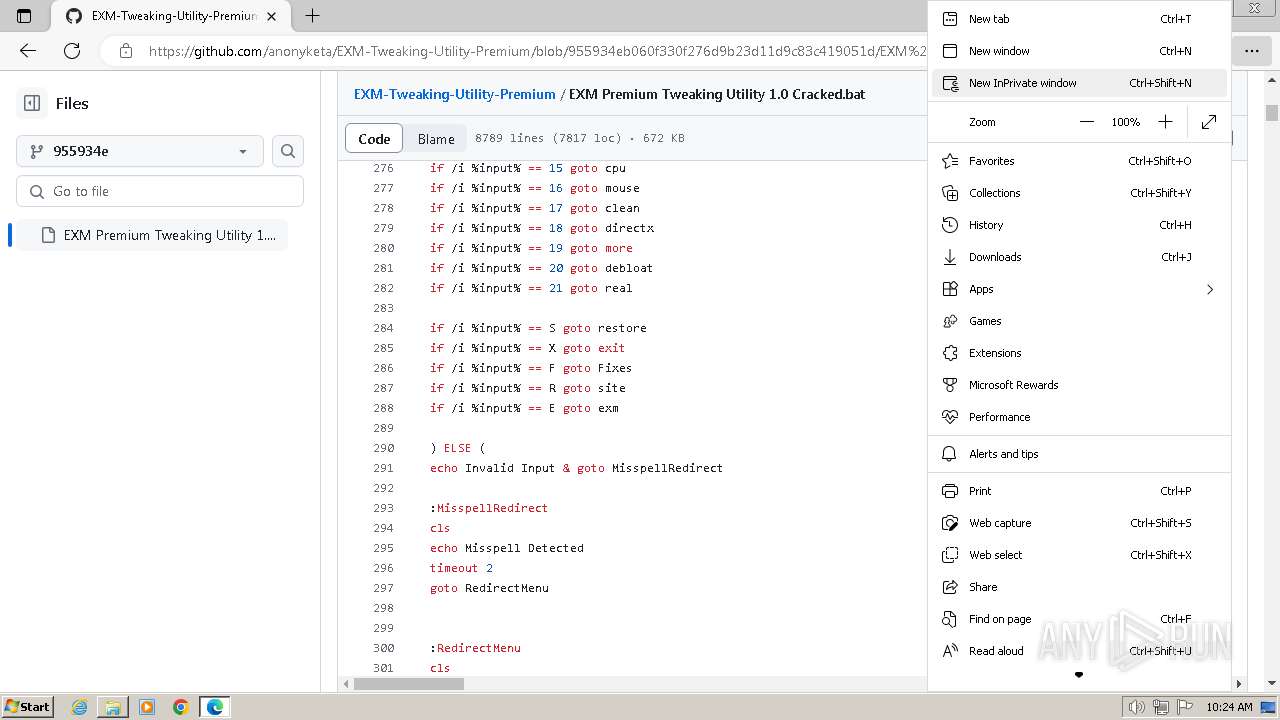Click line number 290
Image resolution: width=1280 pixels, height=720 pixels.
coord(383,448)
